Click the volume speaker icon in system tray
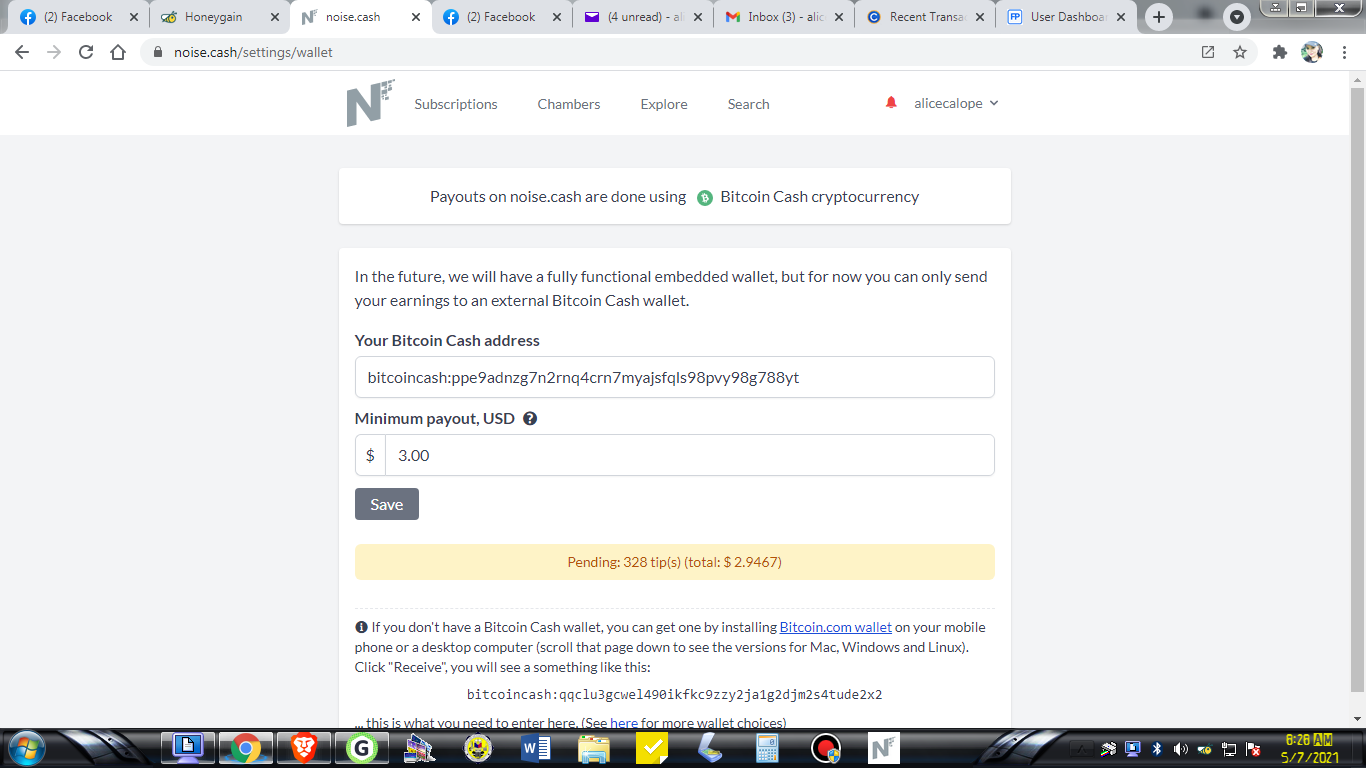The image size is (1366, 768). coord(1181,749)
